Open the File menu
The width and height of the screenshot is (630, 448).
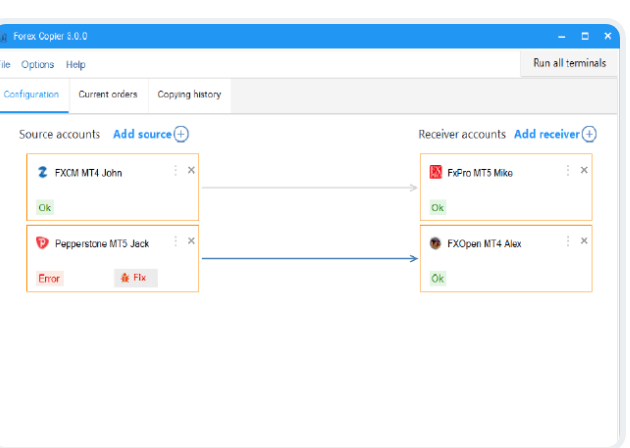coord(5,65)
